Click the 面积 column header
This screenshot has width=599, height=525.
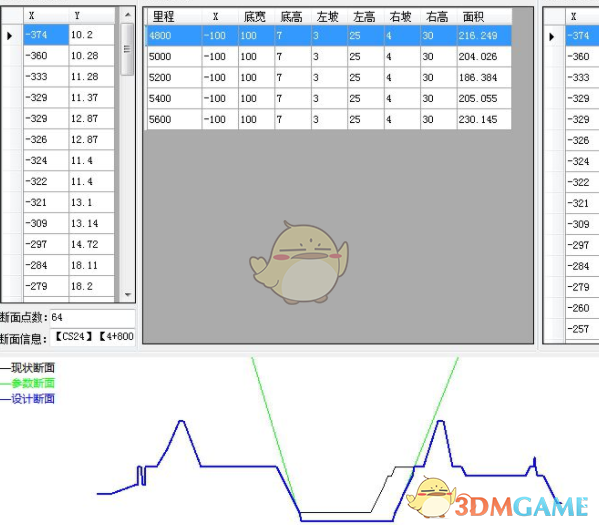coord(484,16)
